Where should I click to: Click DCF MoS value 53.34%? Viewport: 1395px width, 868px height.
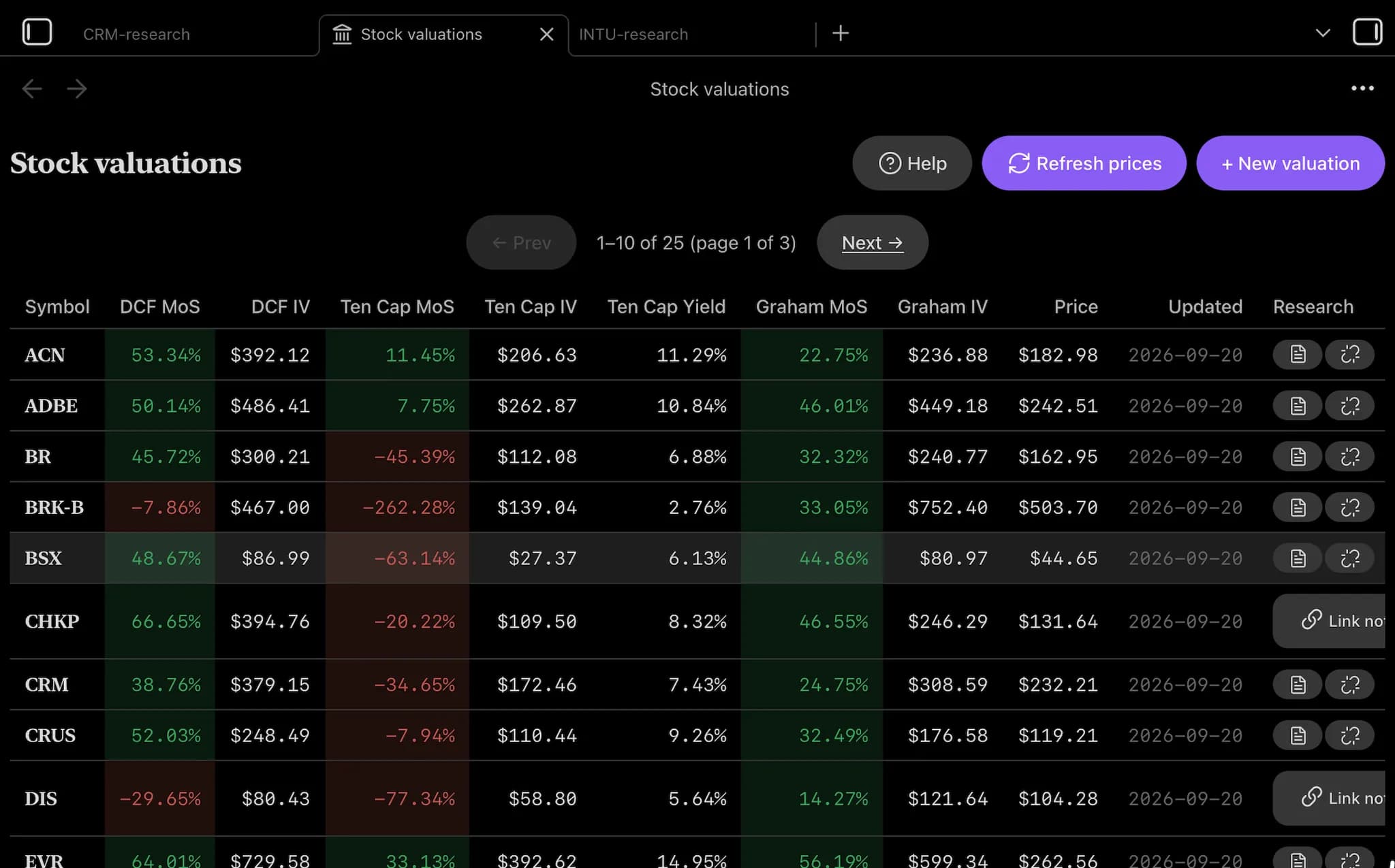pos(166,355)
